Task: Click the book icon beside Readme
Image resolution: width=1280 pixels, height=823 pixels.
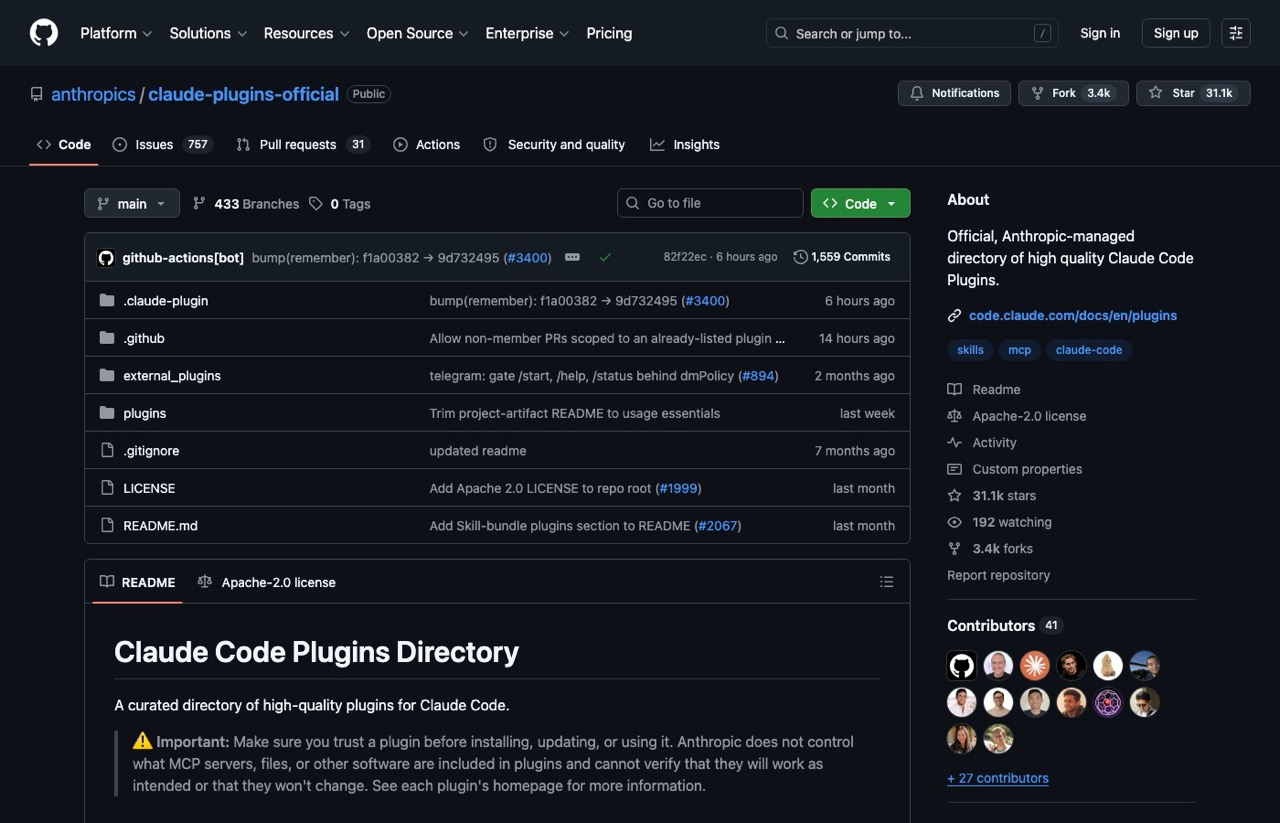Action: [x=954, y=390]
